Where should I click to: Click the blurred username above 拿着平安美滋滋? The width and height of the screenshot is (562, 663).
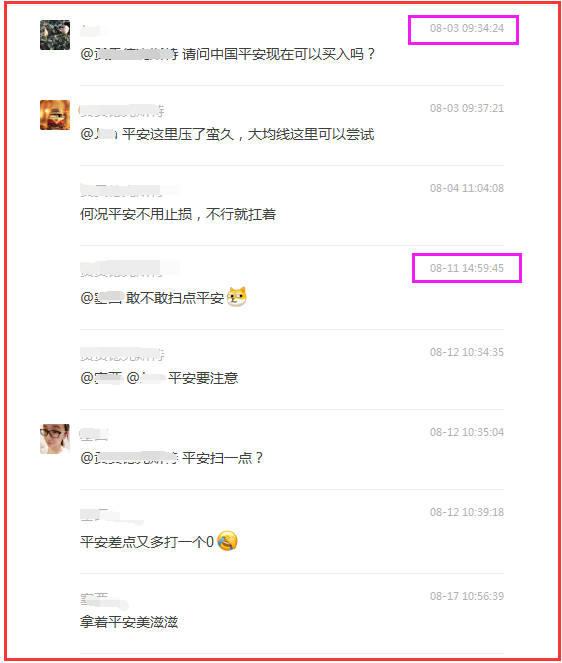pos(104,600)
